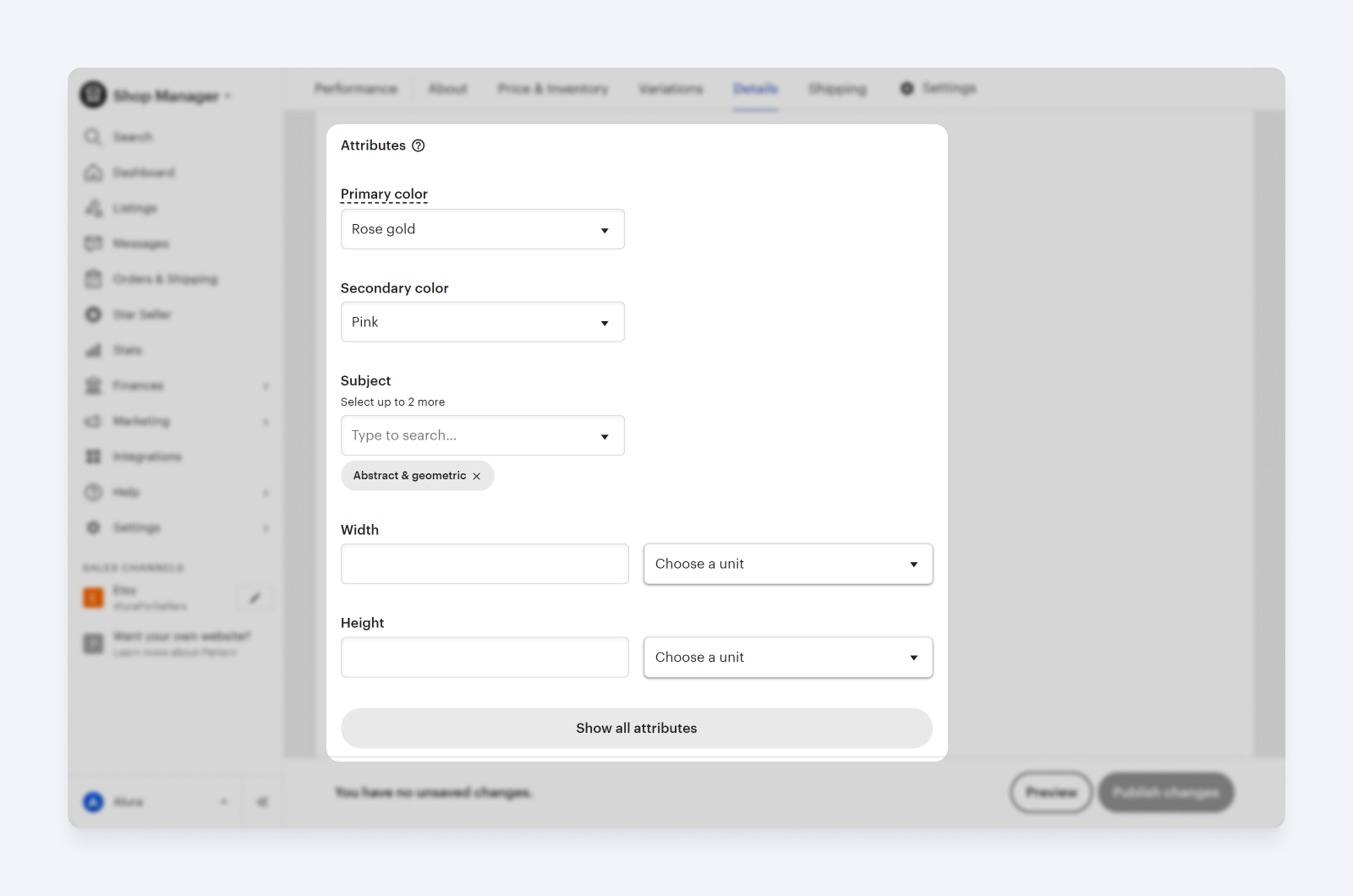1353x896 pixels.
Task: Click the Preview button
Action: pos(1051,792)
